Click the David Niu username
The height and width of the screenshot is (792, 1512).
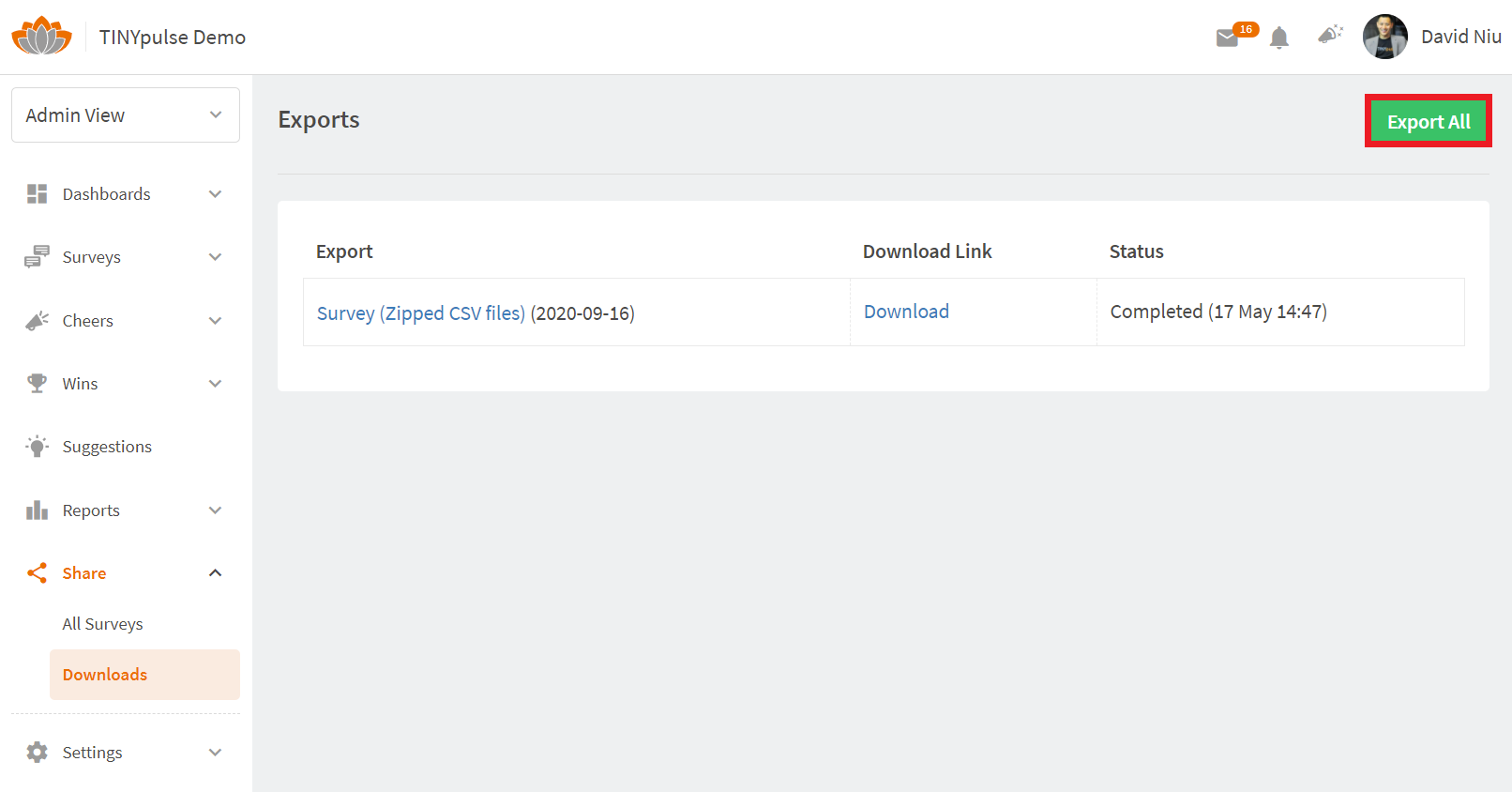tap(1460, 37)
